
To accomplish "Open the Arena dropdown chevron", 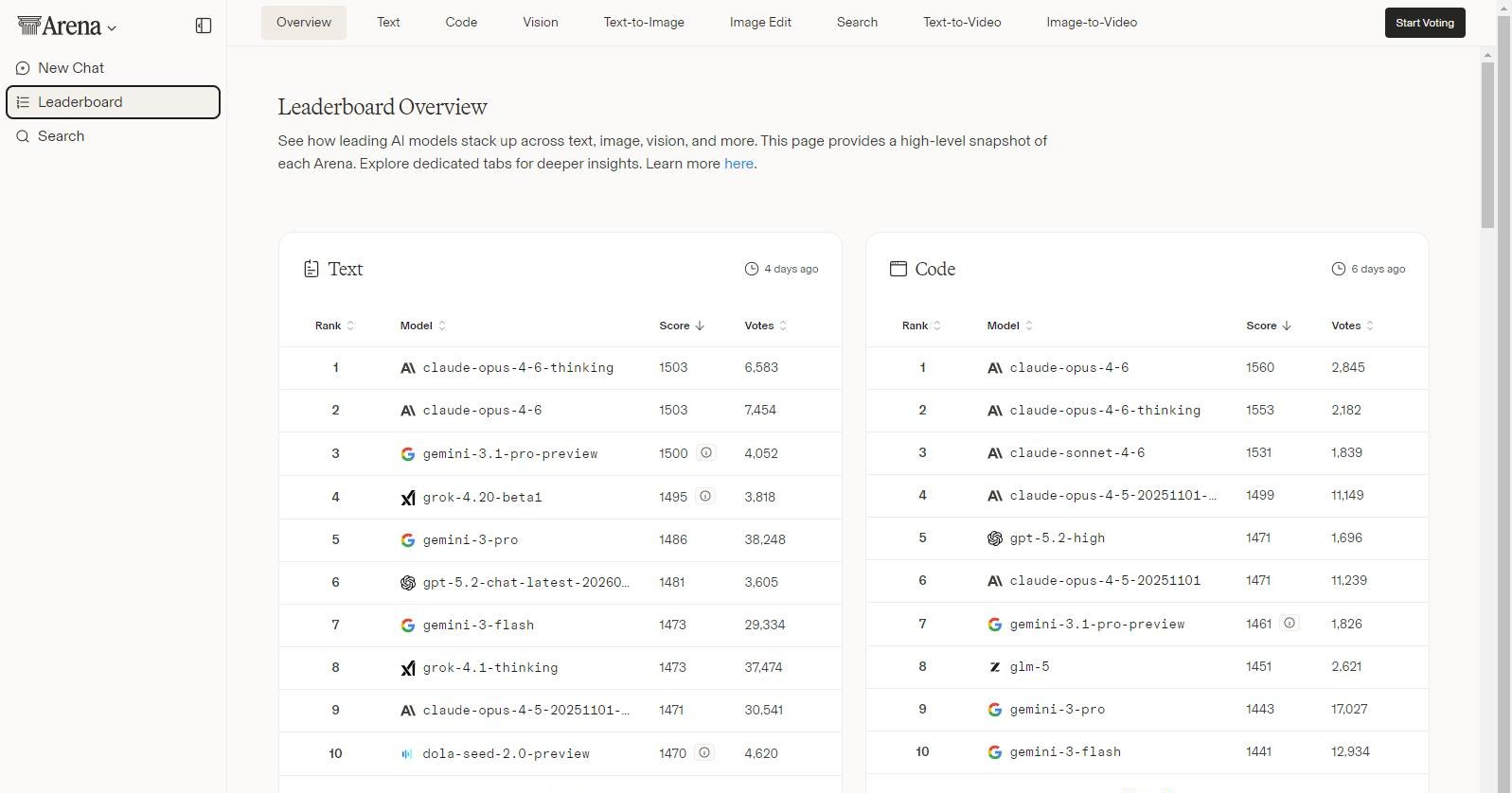I will (x=112, y=28).
